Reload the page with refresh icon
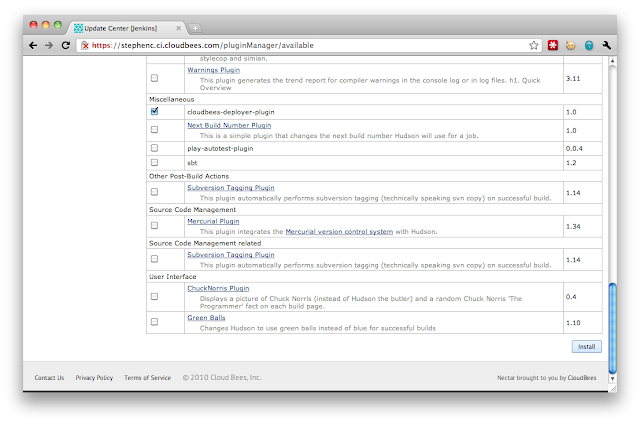Viewport: 640px width, 424px height. click(x=66, y=45)
